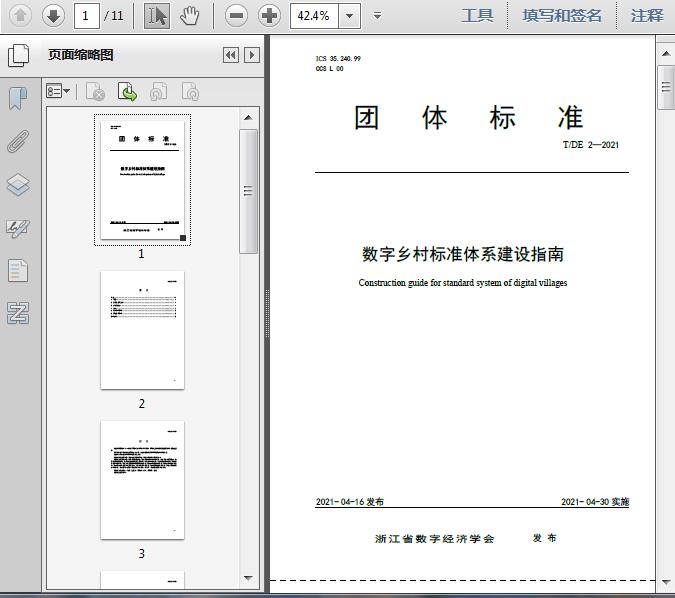Go to next page with the down arrow

(x=53, y=16)
